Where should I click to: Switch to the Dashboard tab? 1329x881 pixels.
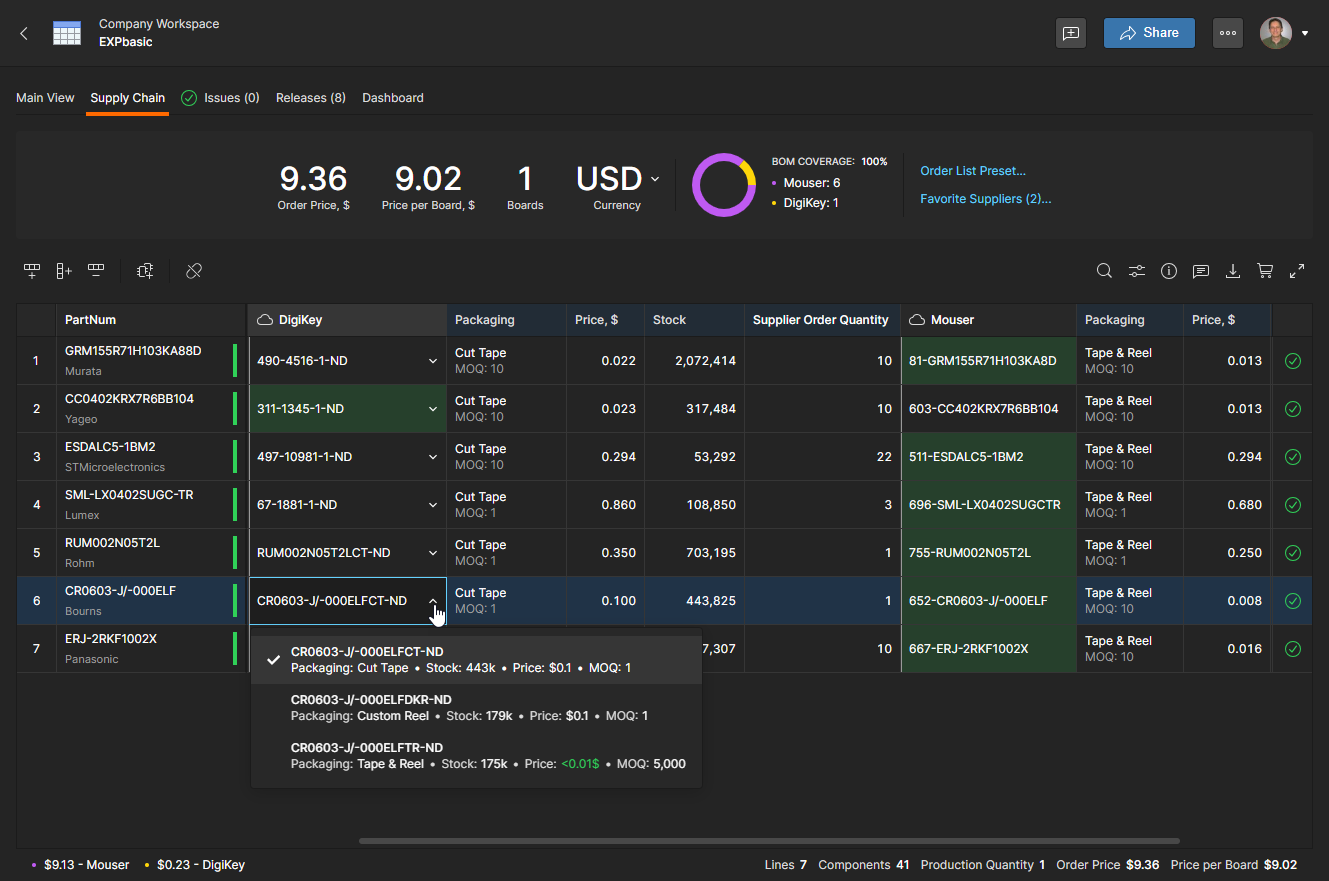[392, 98]
